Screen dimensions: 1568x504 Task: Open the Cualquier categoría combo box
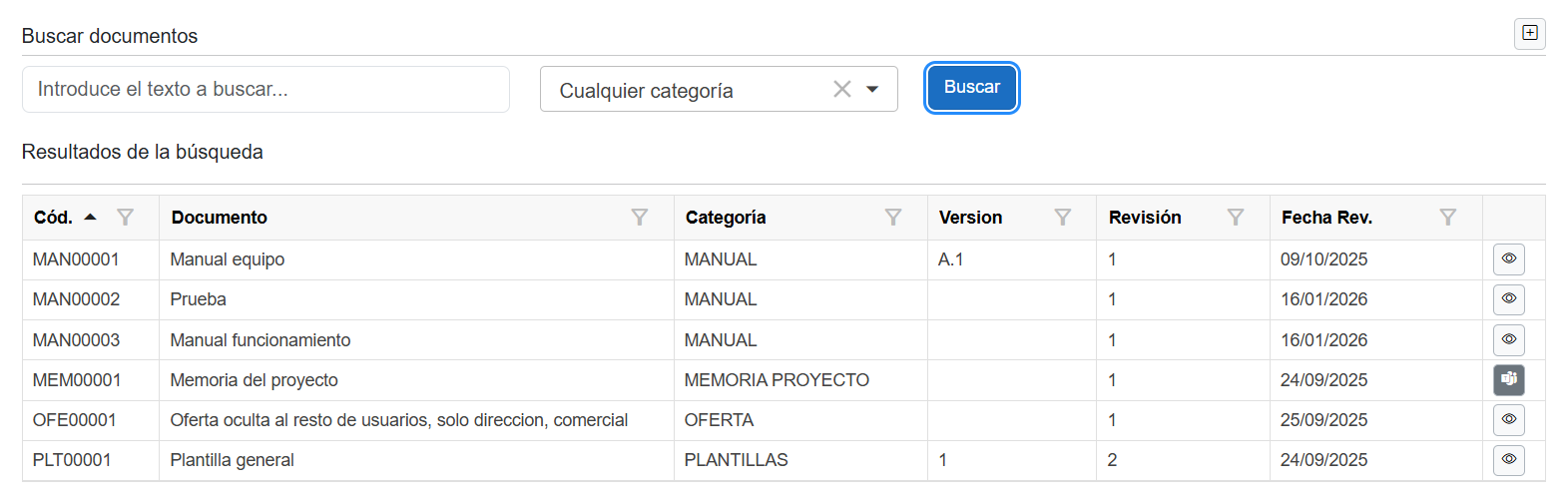point(689,90)
